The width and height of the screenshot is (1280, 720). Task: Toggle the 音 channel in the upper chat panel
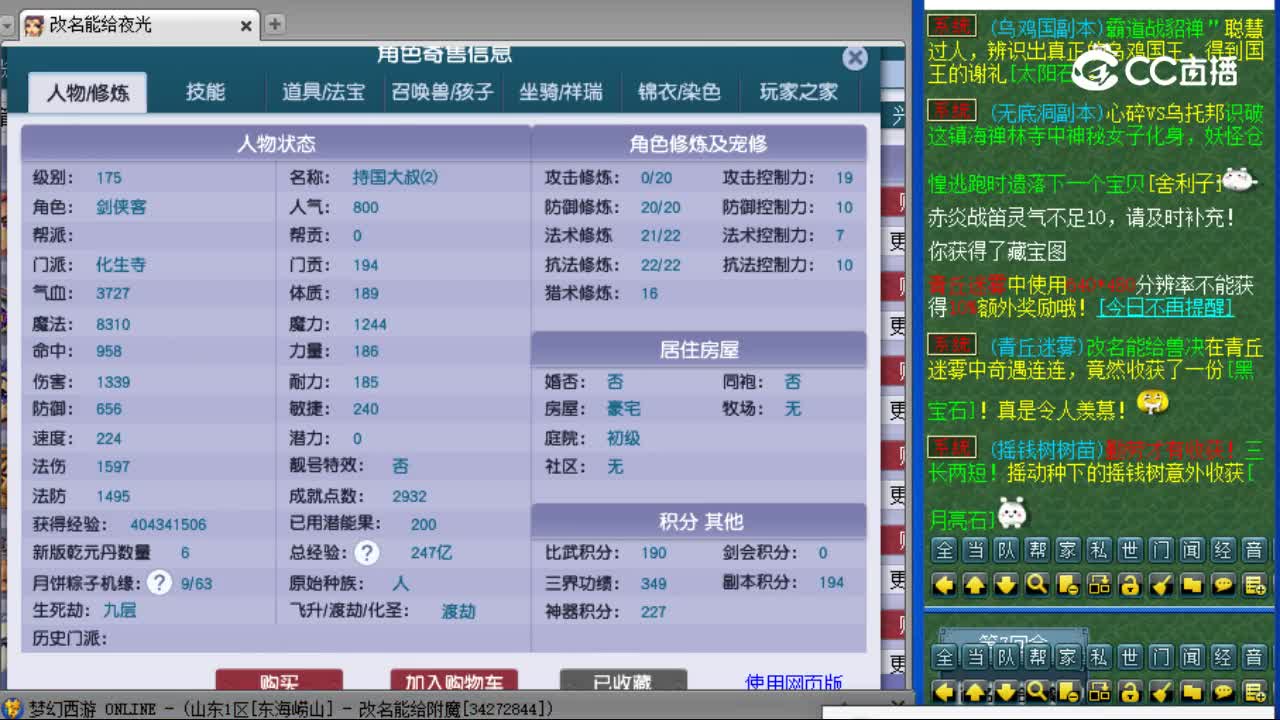point(1254,550)
